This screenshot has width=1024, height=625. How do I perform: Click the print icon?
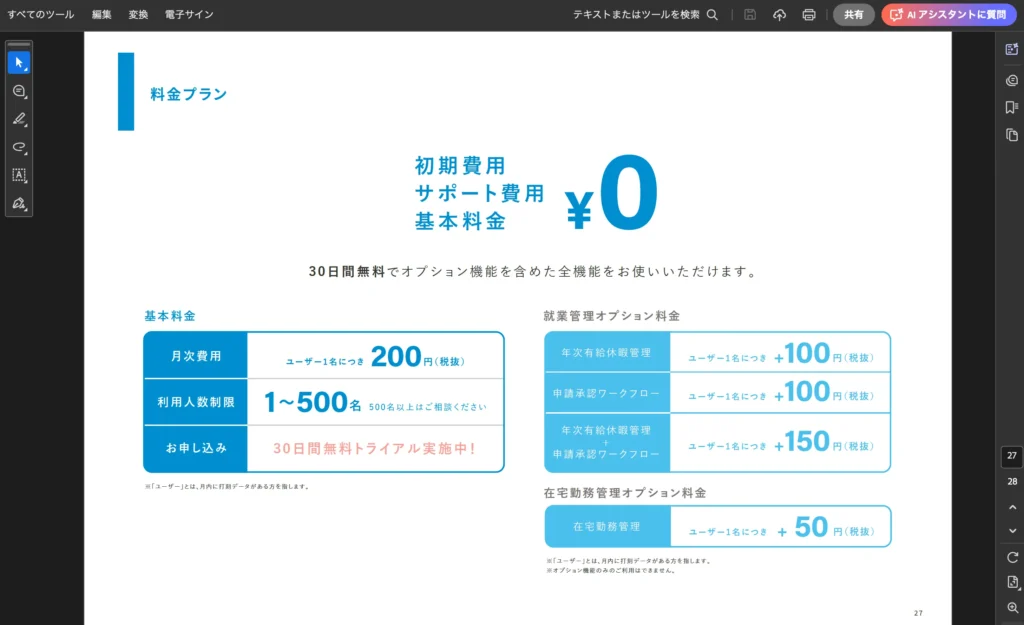(809, 15)
